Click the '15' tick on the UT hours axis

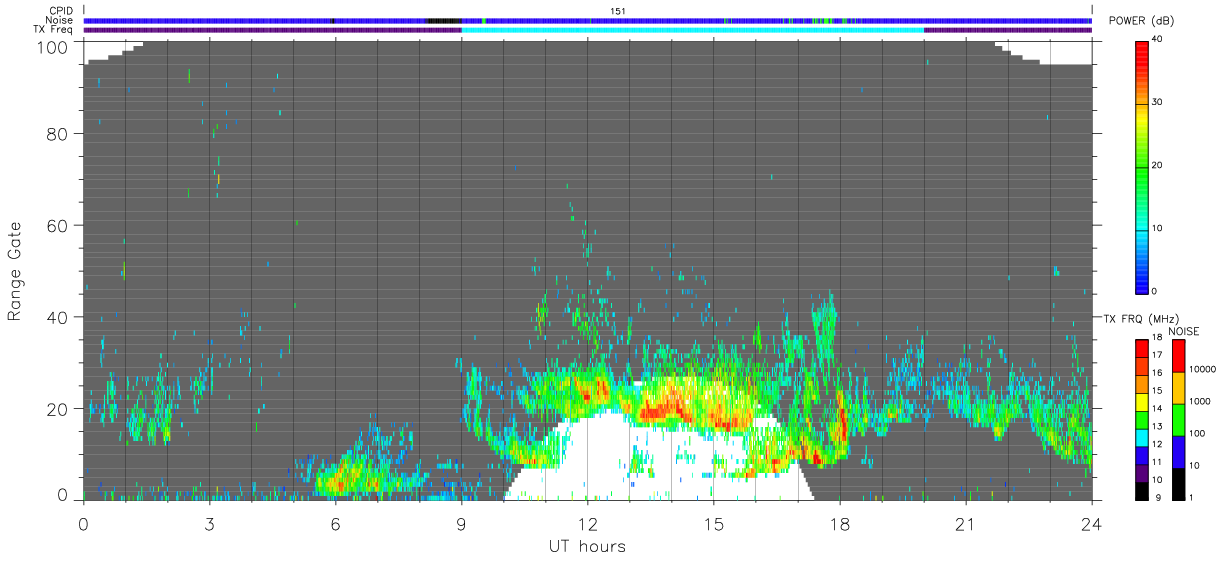pos(713,523)
